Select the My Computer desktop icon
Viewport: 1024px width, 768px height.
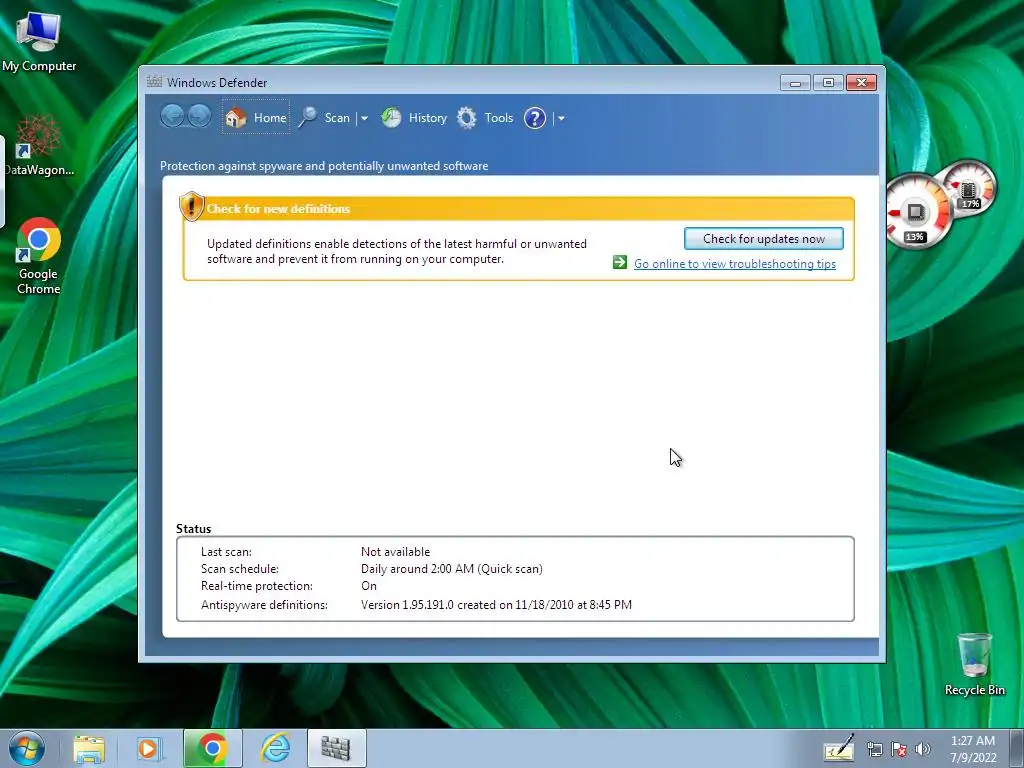(39, 41)
